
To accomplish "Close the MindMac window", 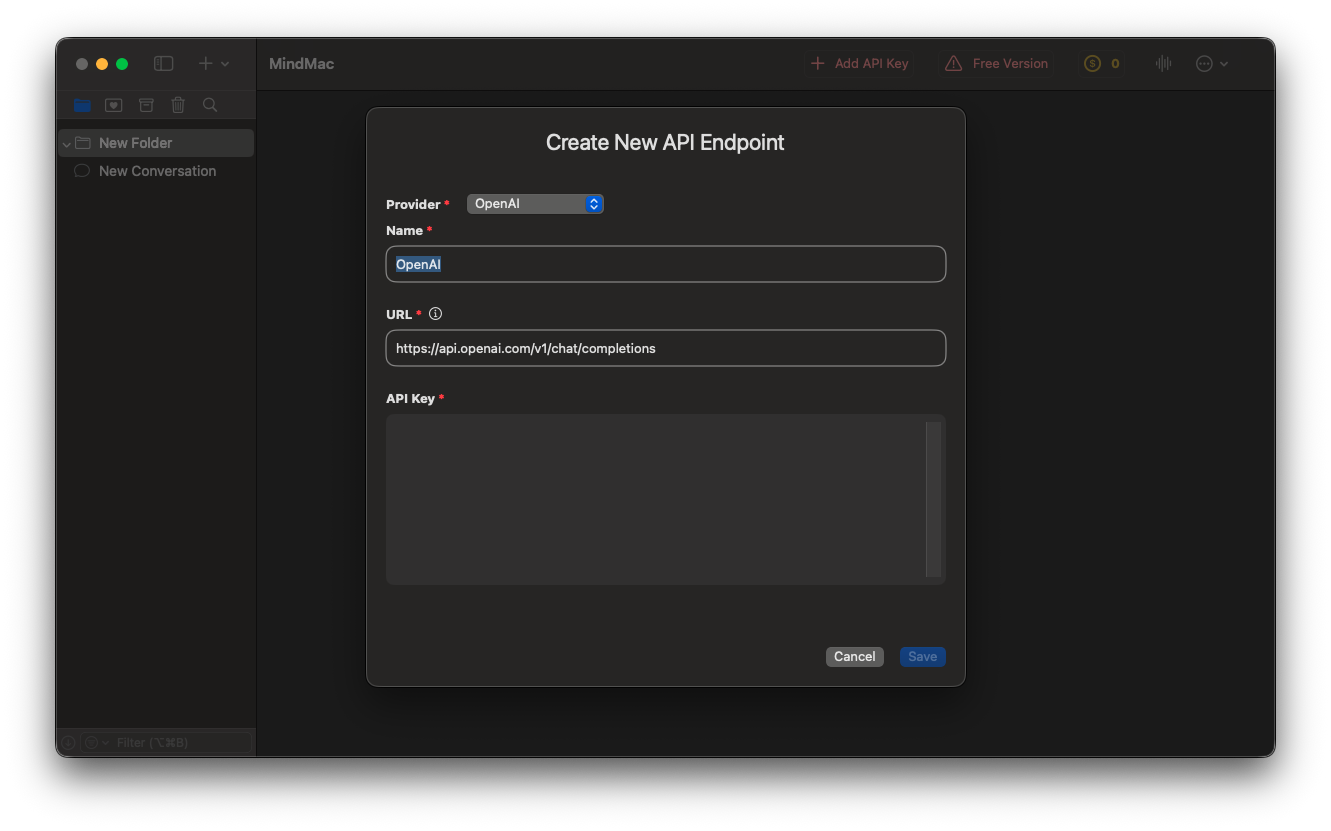I will [82, 64].
